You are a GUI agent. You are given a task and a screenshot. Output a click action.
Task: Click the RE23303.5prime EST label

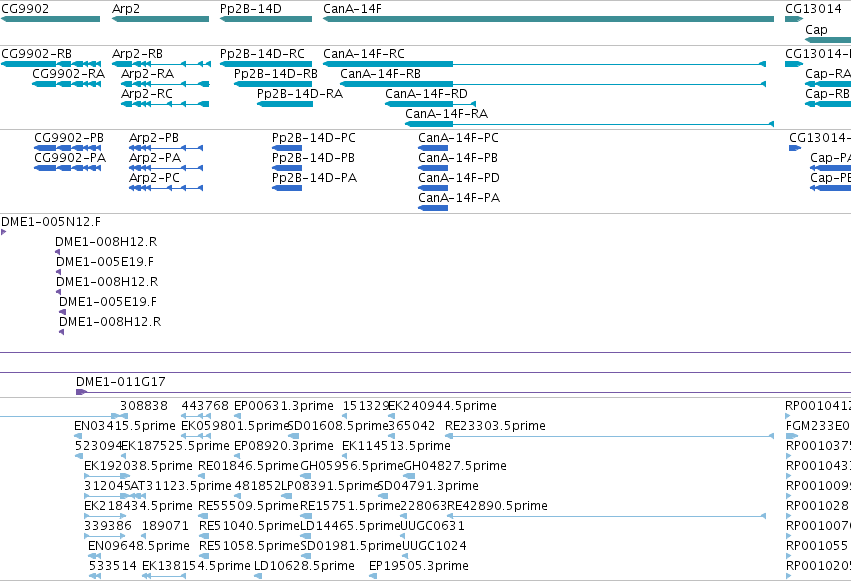click(495, 426)
